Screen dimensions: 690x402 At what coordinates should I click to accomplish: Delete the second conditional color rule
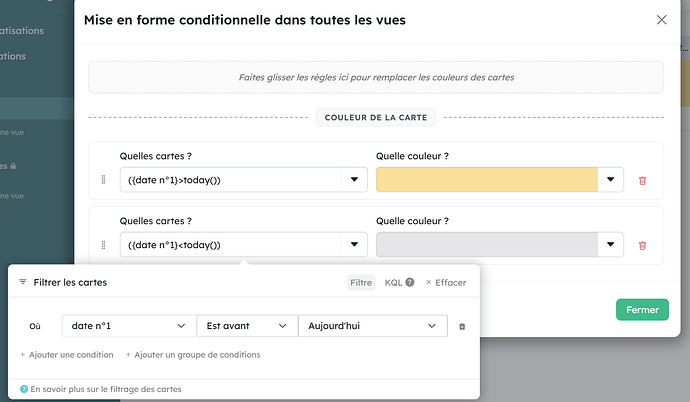pyautogui.click(x=642, y=245)
